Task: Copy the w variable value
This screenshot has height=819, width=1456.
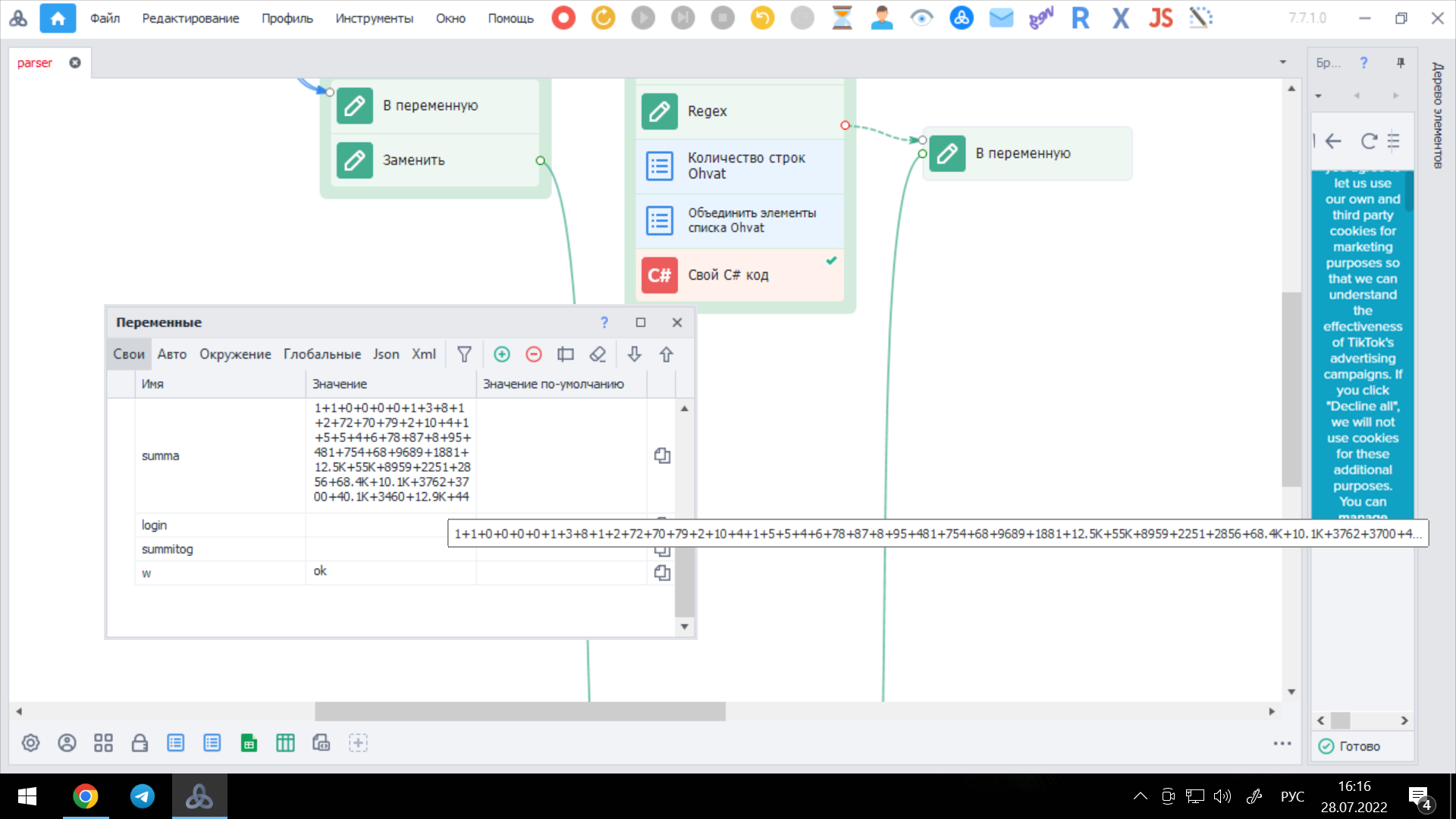Action: tap(662, 573)
